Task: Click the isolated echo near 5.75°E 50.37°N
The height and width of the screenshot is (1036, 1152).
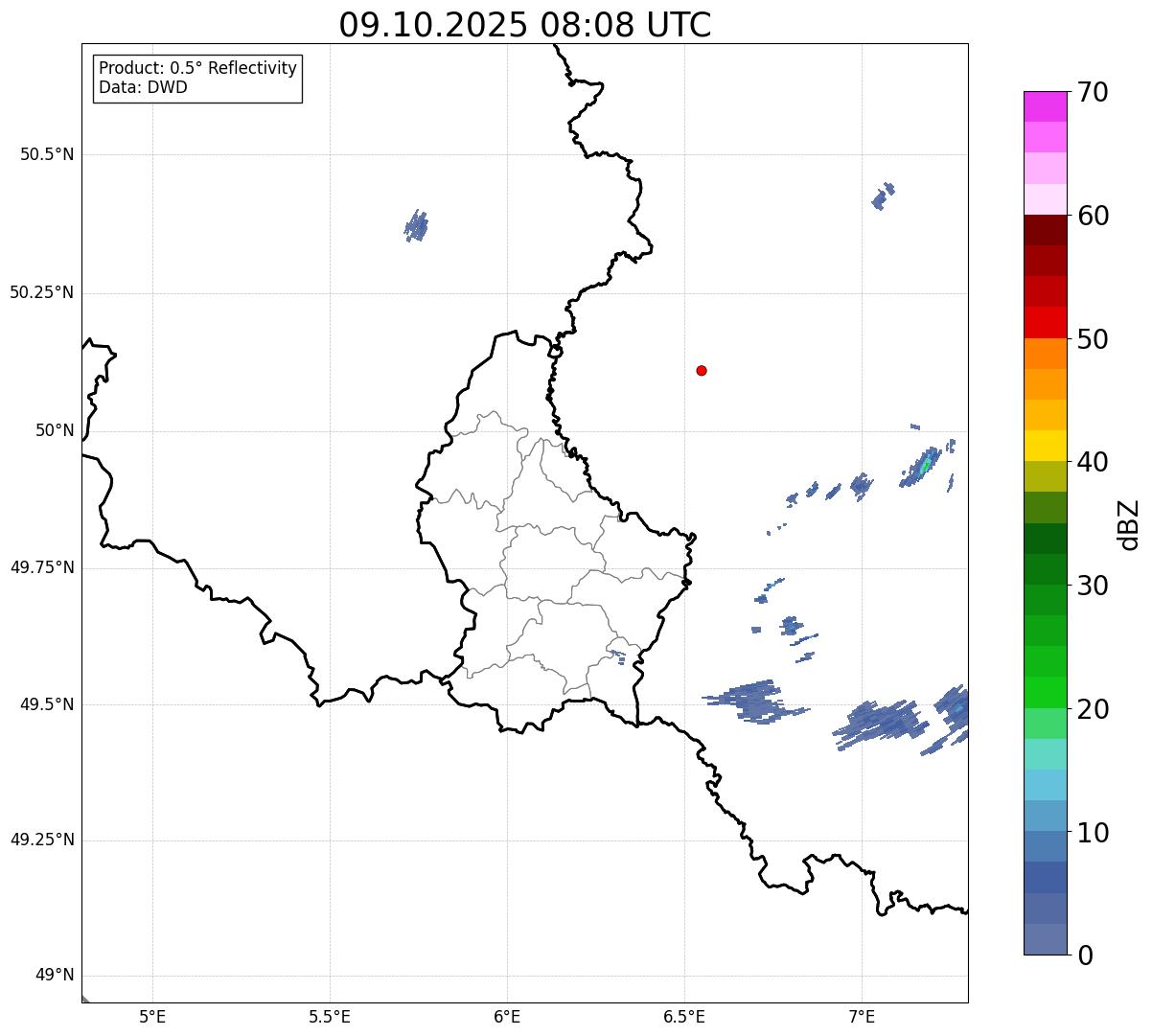Action: [416, 226]
